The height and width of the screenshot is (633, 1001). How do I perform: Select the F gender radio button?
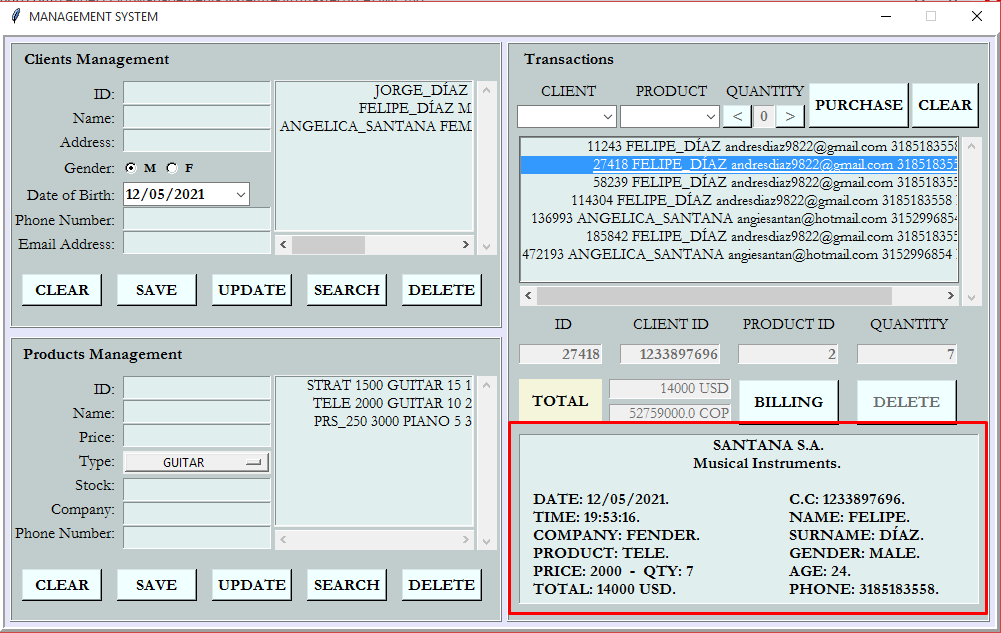(172, 168)
